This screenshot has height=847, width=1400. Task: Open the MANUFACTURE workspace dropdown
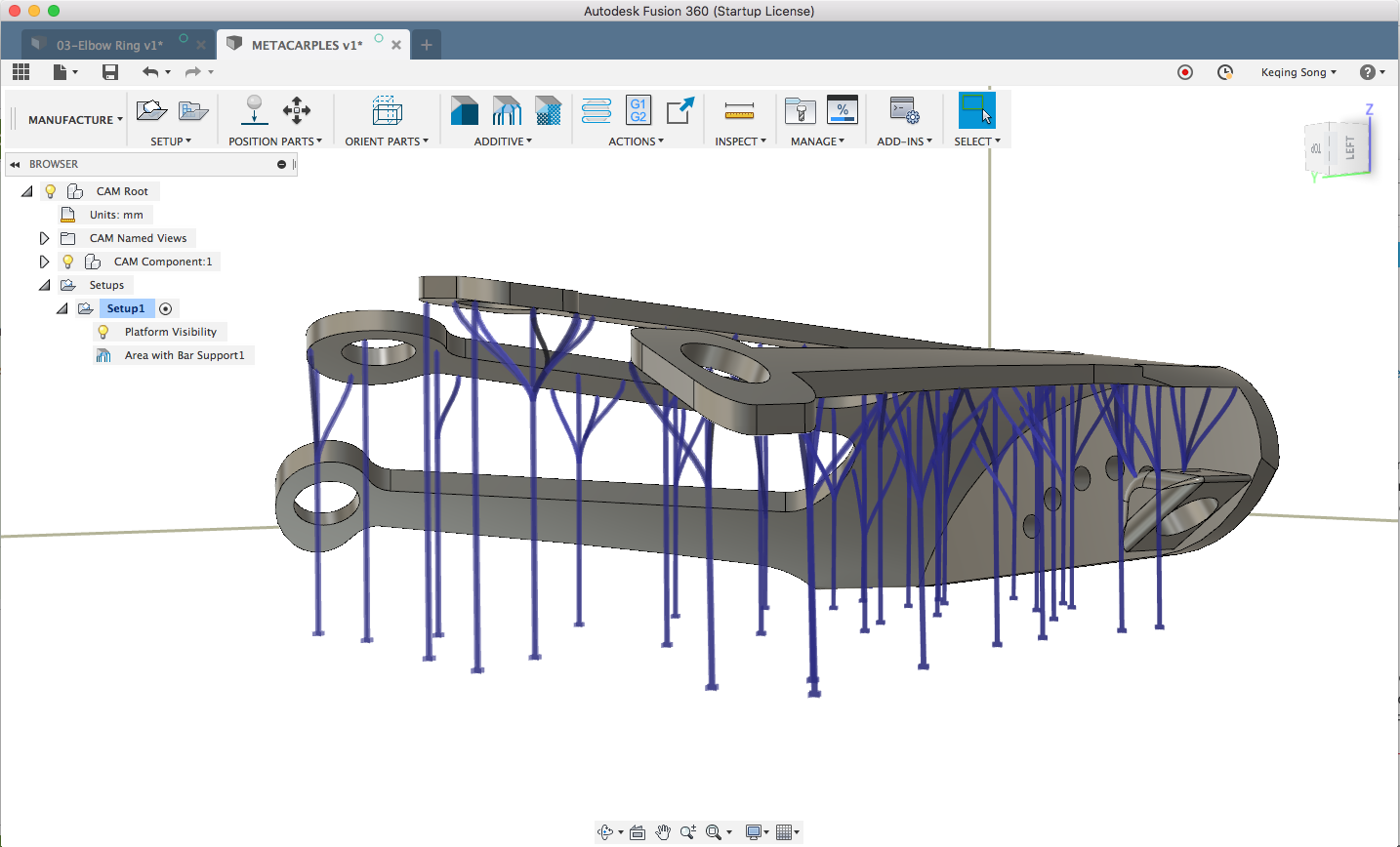point(75,120)
